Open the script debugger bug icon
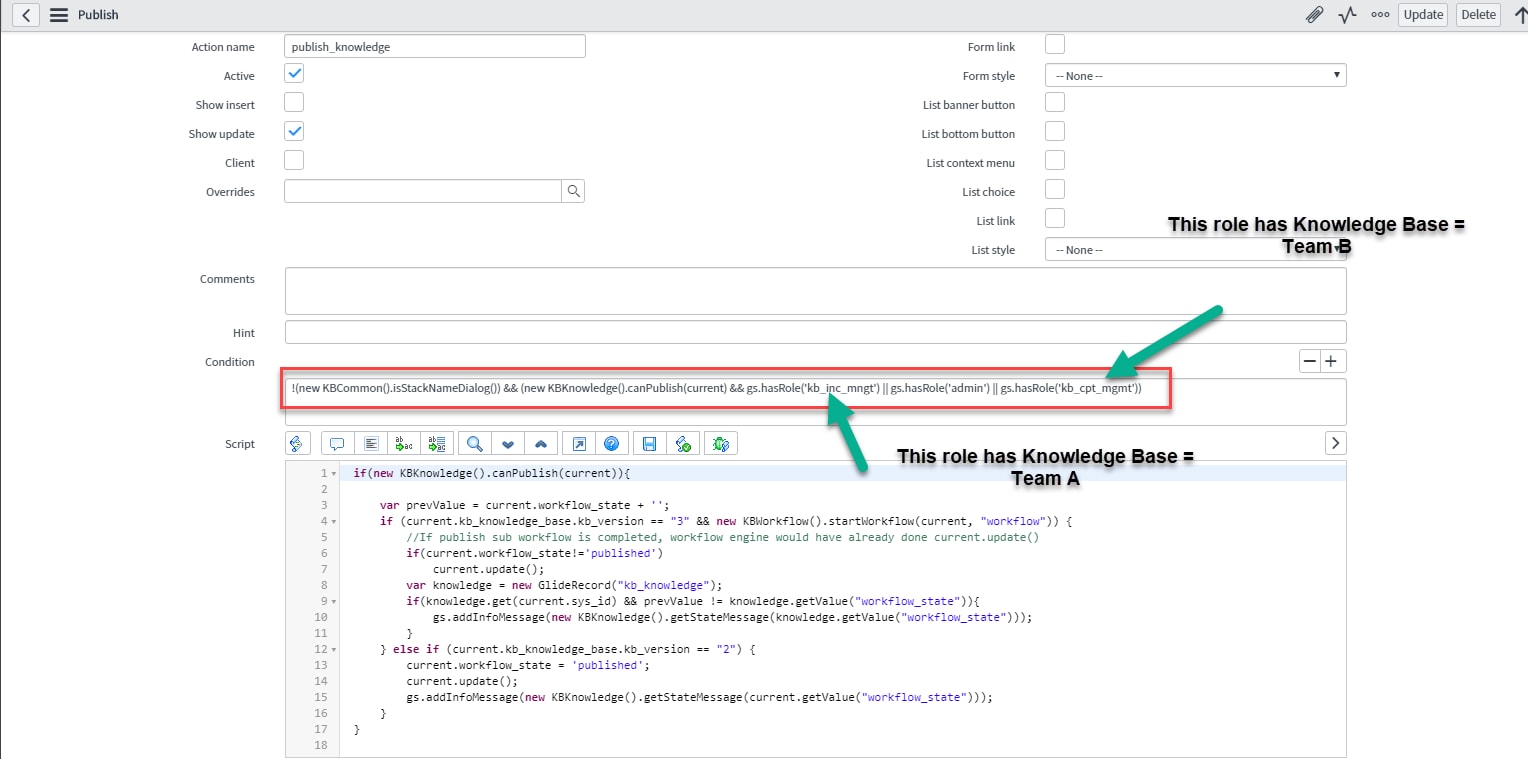Image resolution: width=1528 pixels, height=759 pixels. pos(721,443)
